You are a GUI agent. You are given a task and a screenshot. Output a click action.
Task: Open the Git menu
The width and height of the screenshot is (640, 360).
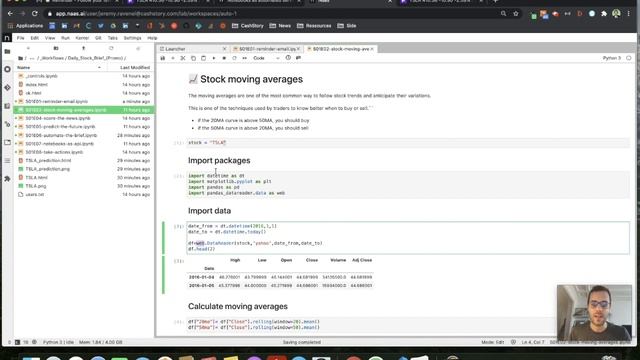pos(98,38)
